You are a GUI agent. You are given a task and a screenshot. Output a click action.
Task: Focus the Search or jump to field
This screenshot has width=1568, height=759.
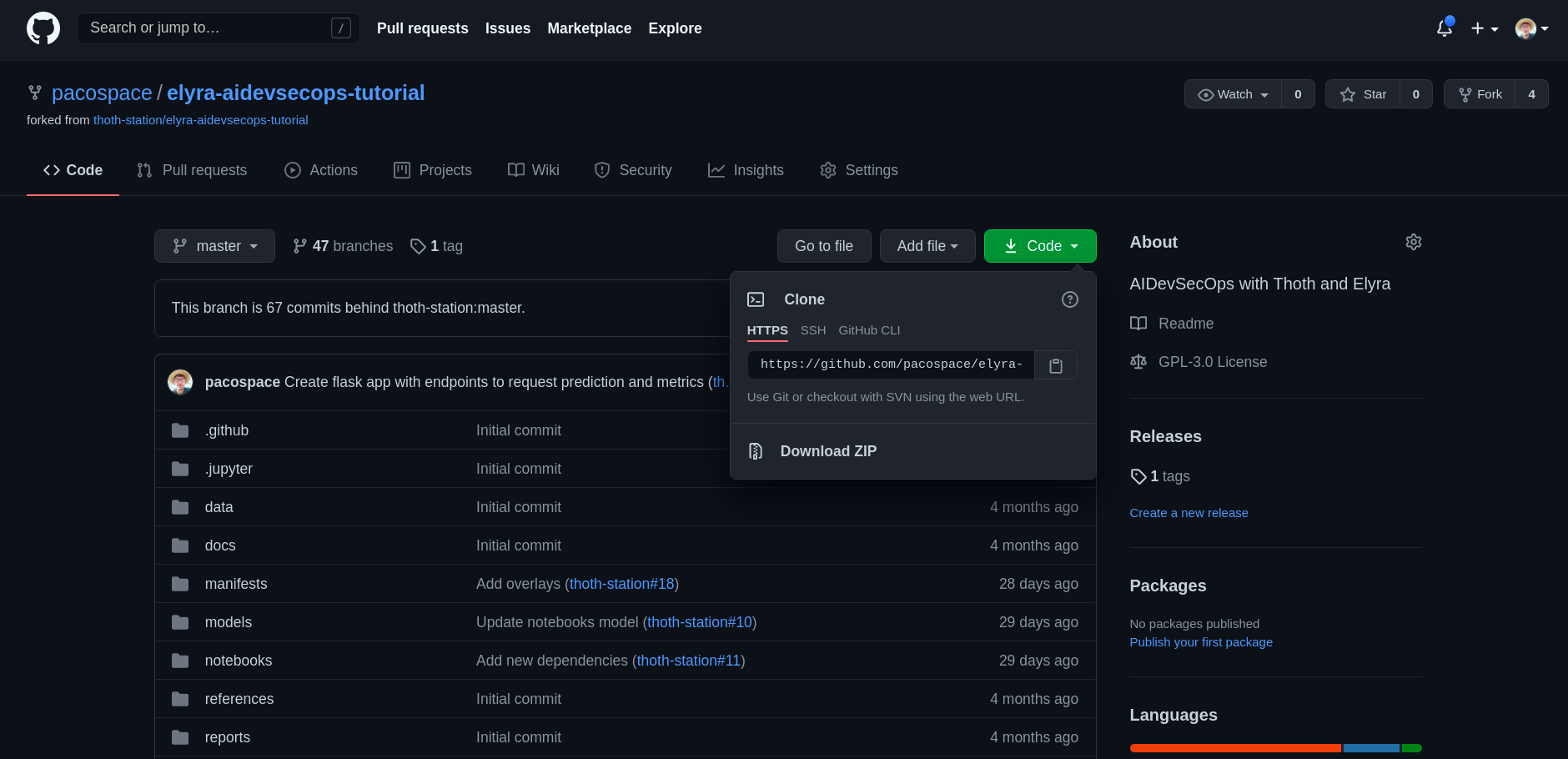tap(219, 28)
